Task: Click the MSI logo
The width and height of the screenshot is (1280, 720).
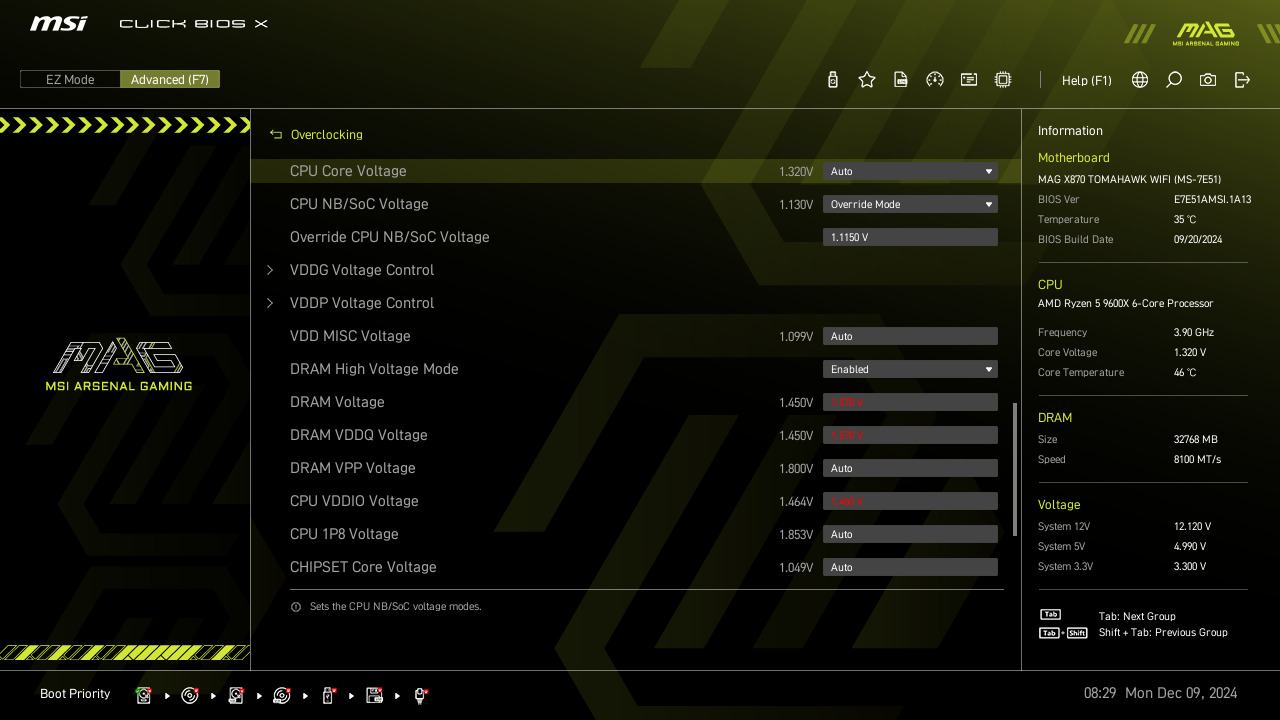Action: (x=58, y=24)
